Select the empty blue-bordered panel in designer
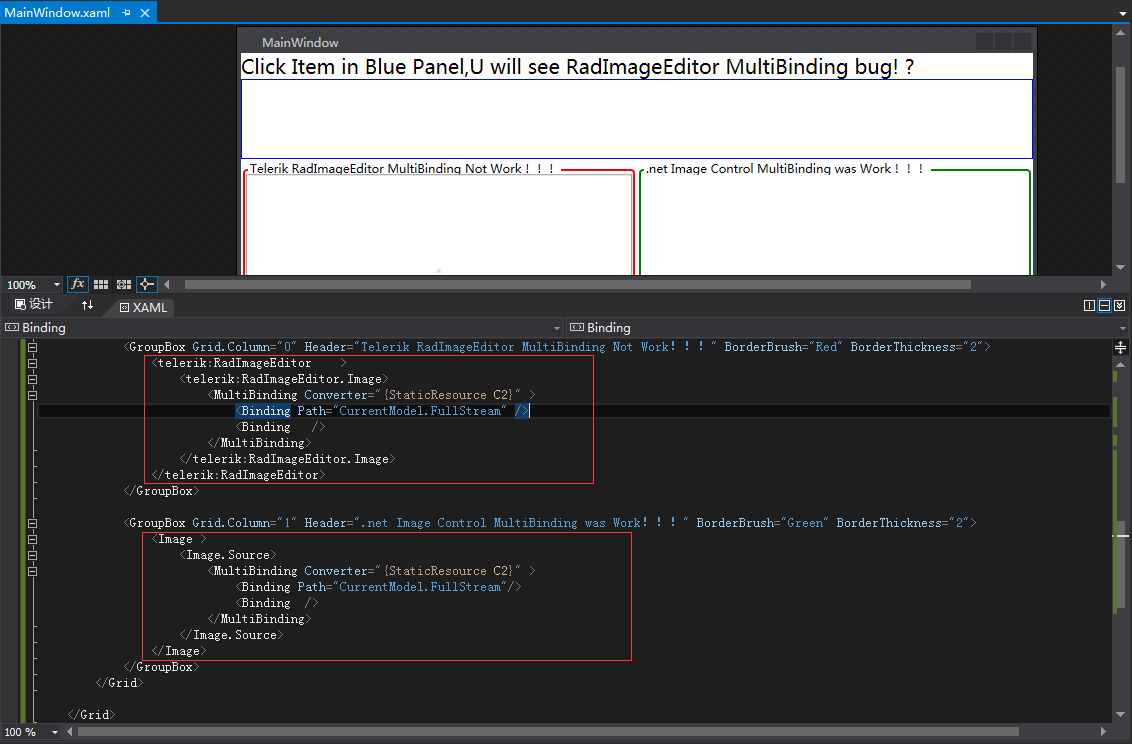Image resolution: width=1132 pixels, height=744 pixels. (x=637, y=119)
